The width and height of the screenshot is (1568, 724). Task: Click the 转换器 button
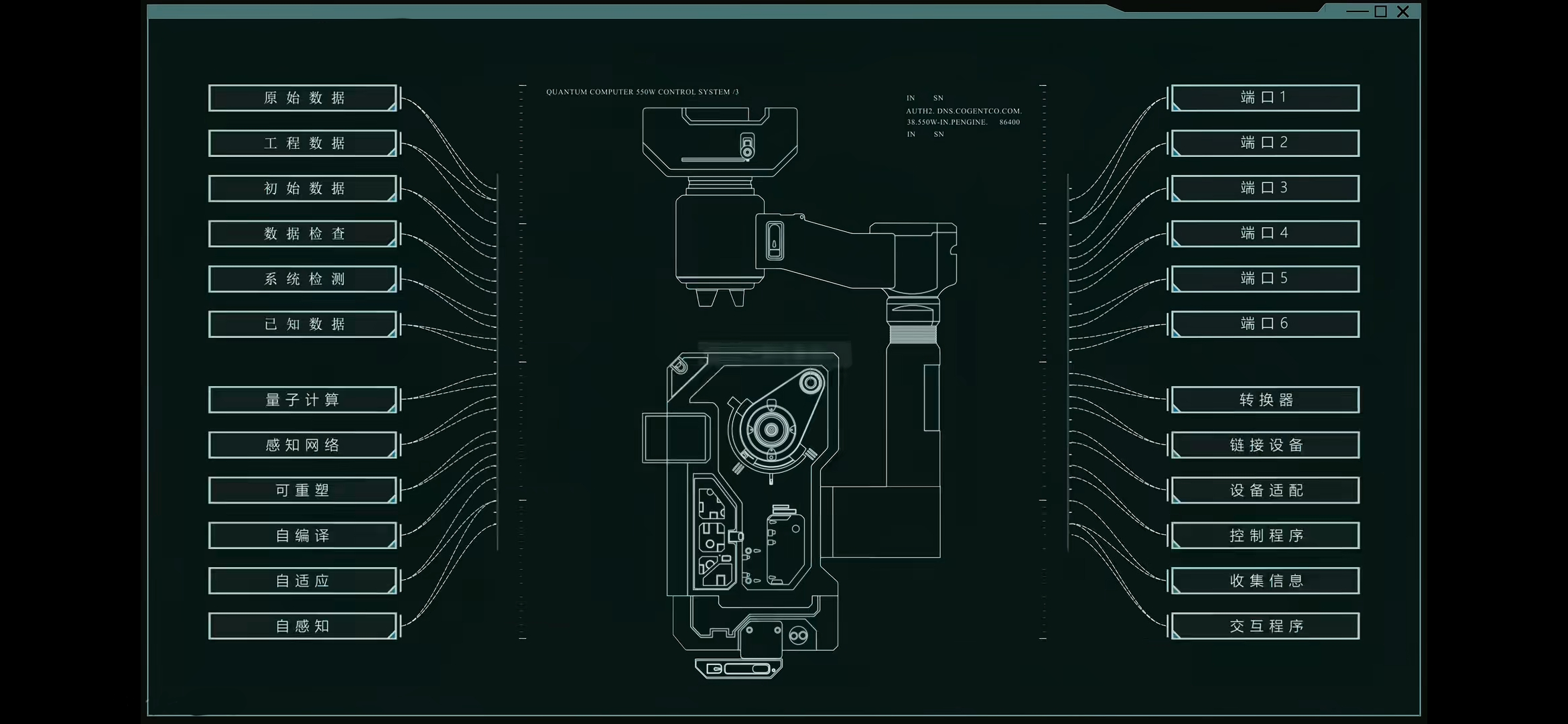[1265, 400]
